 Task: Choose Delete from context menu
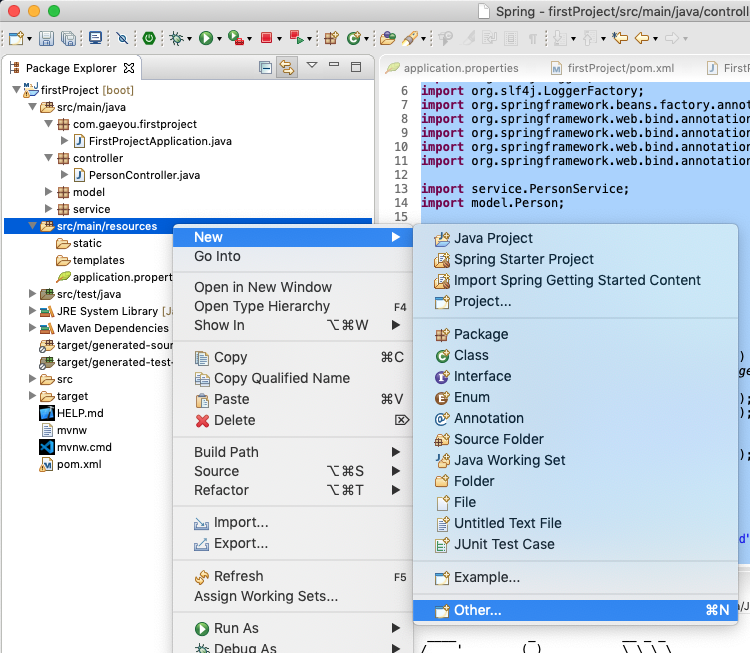click(292, 421)
